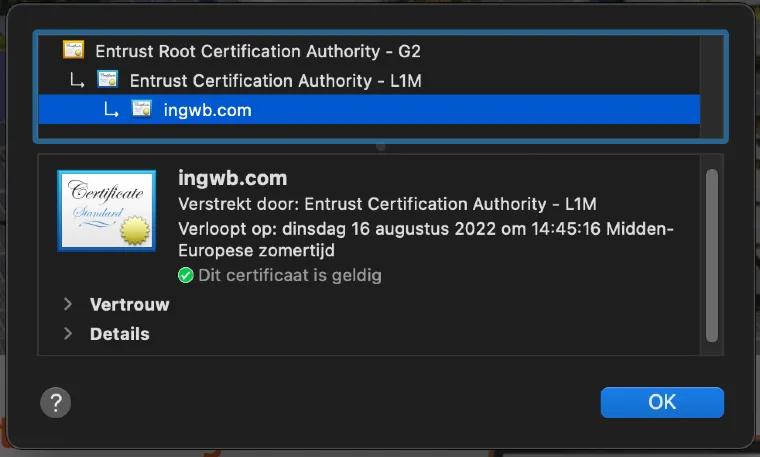Select the Entrust Root Certification Authority certificate icon
Image resolution: width=760 pixels, height=457 pixels.
(73, 50)
